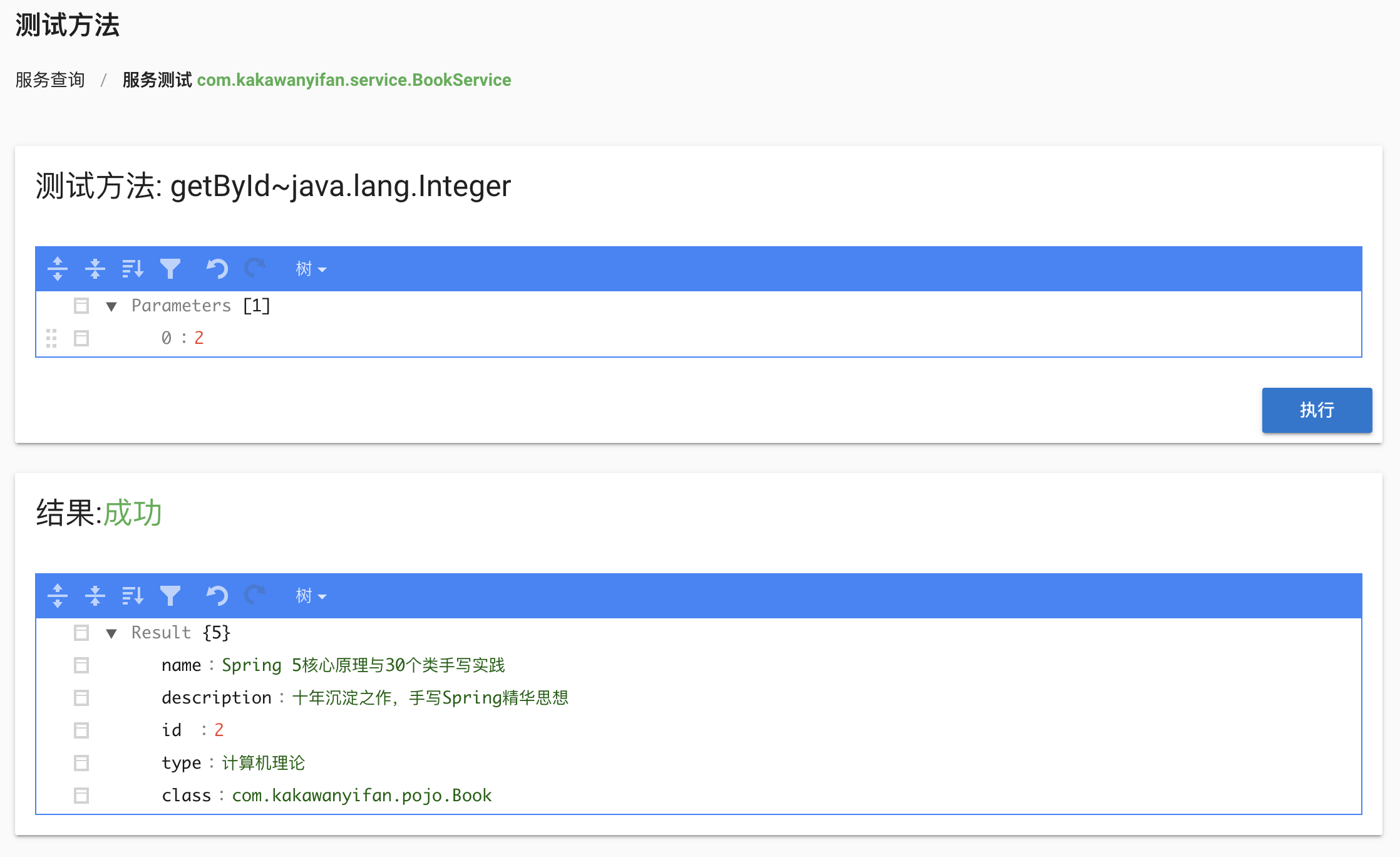1400x857 pixels.
Task: Collapse the Result tree node
Action: pyautogui.click(x=111, y=633)
